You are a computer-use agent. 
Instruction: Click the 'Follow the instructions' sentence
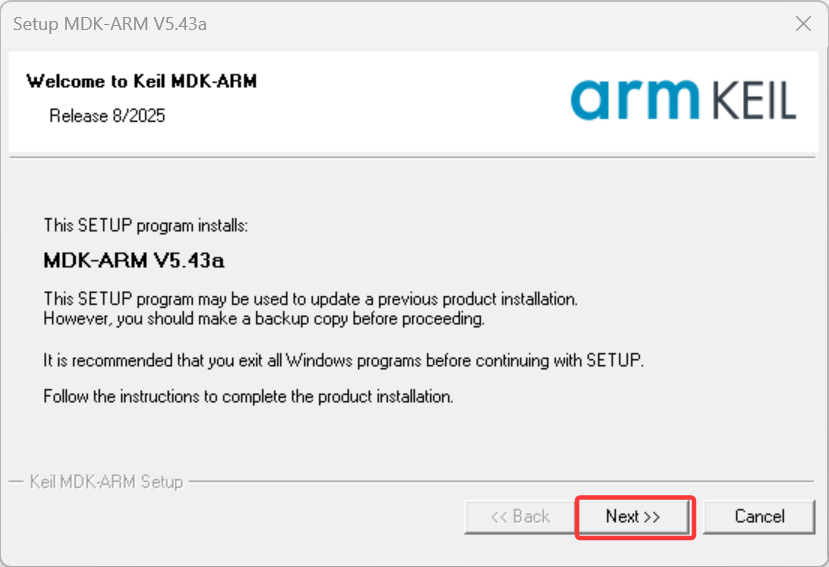248,396
